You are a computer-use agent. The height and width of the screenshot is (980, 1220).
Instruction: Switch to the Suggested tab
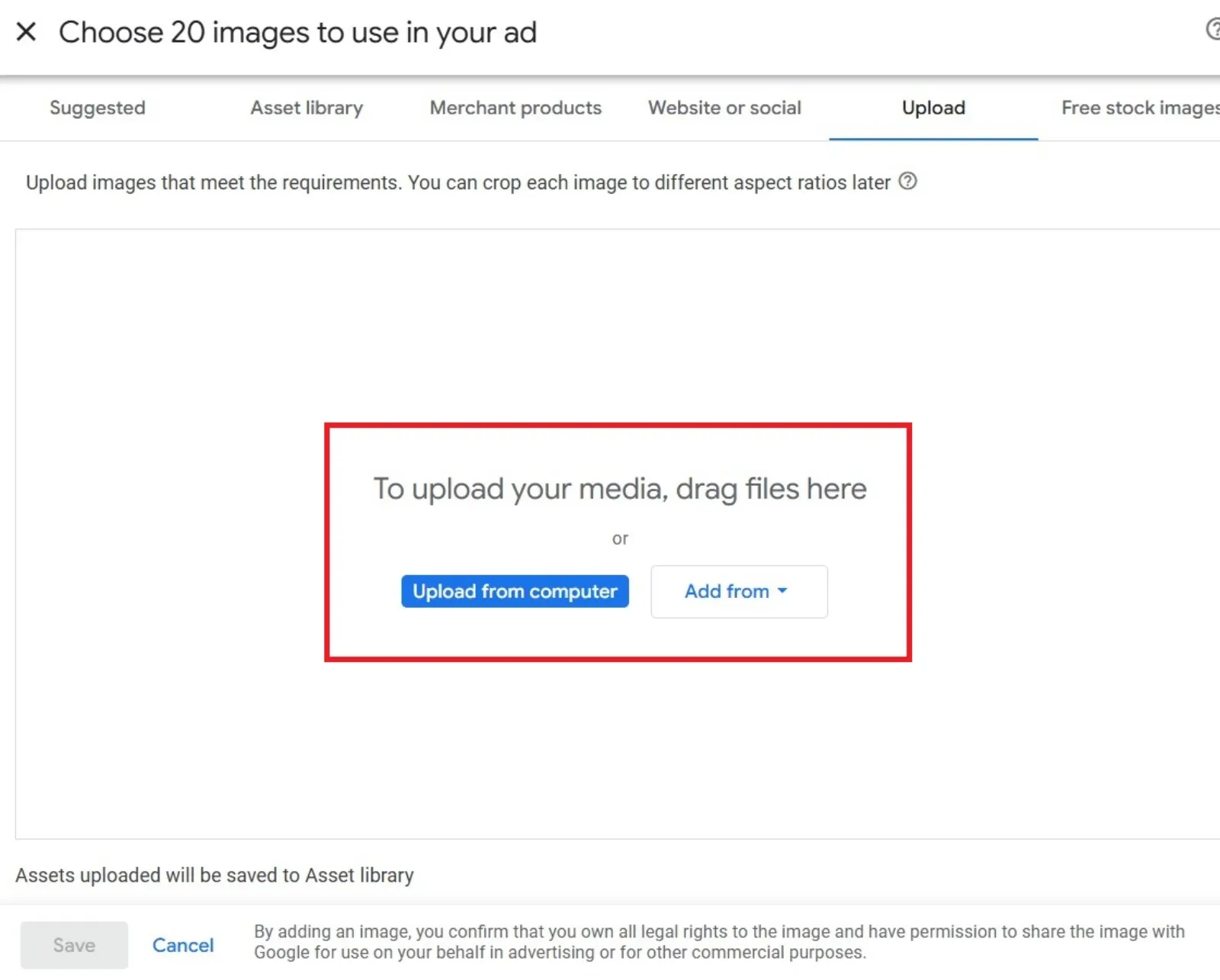coord(98,108)
